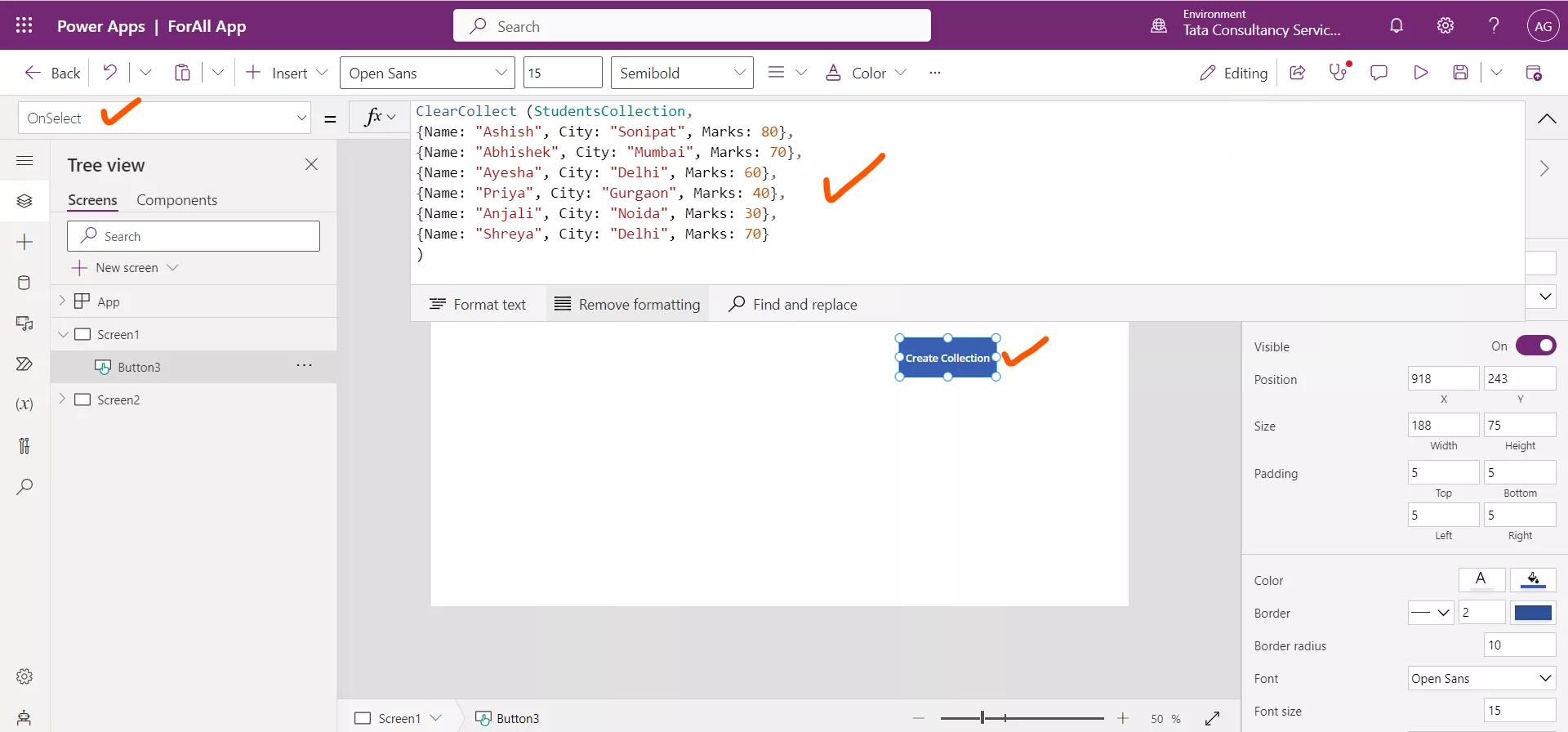Expand the Screen2 tree node
The height and width of the screenshot is (732, 1568).
coord(62,399)
